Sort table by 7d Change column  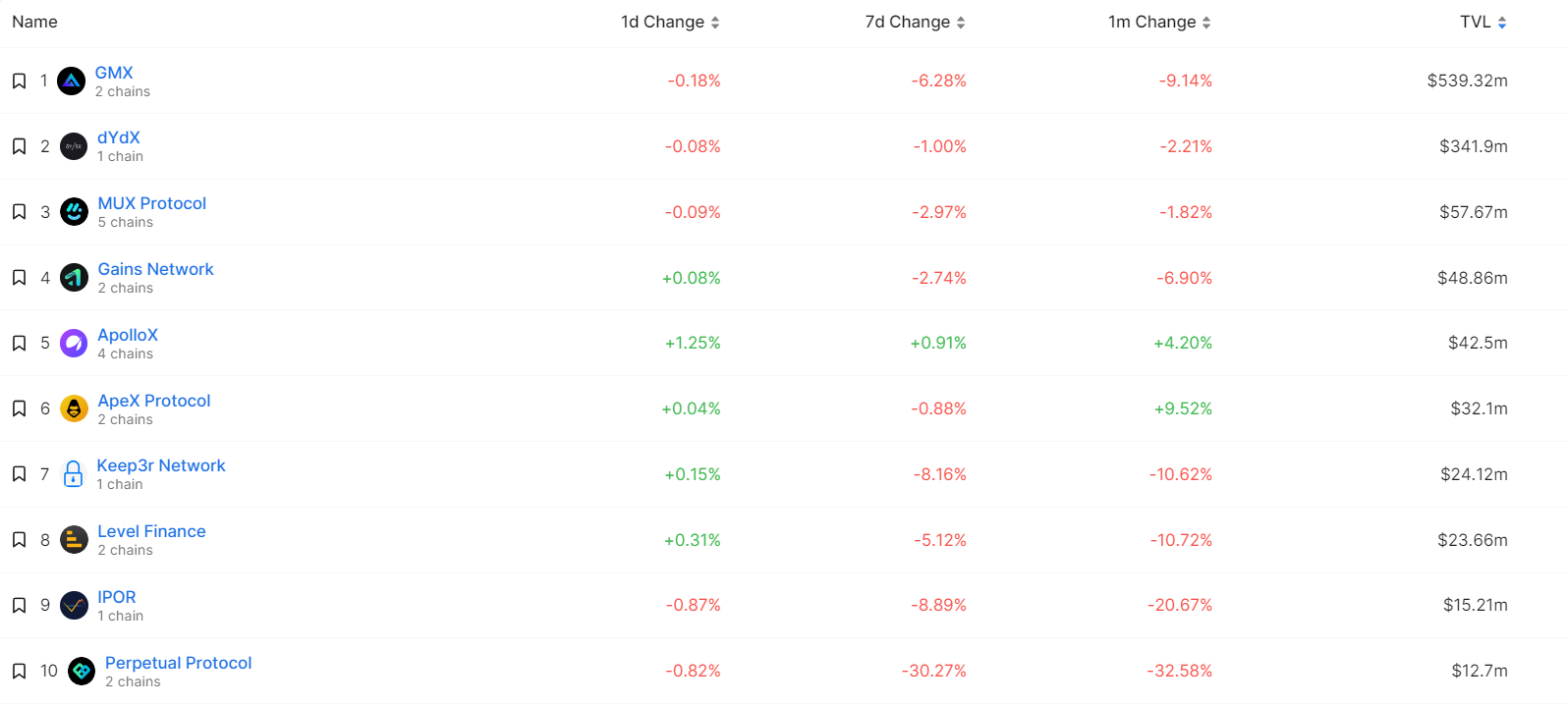click(x=915, y=23)
